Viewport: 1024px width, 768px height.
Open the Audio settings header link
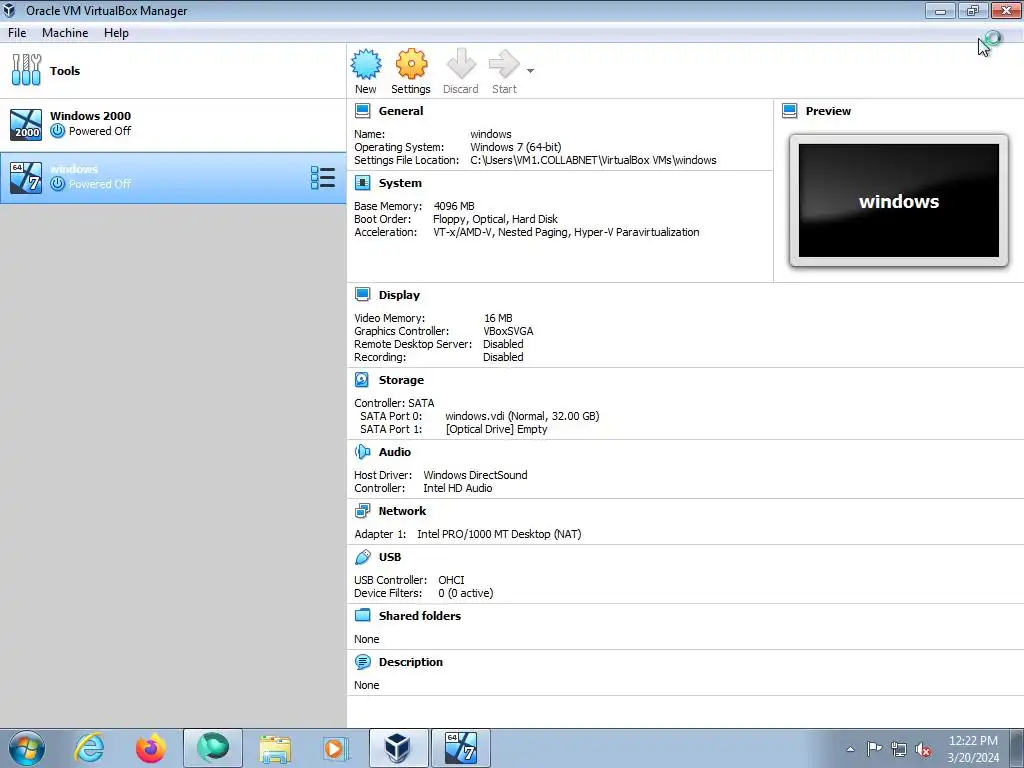point(394,452)
